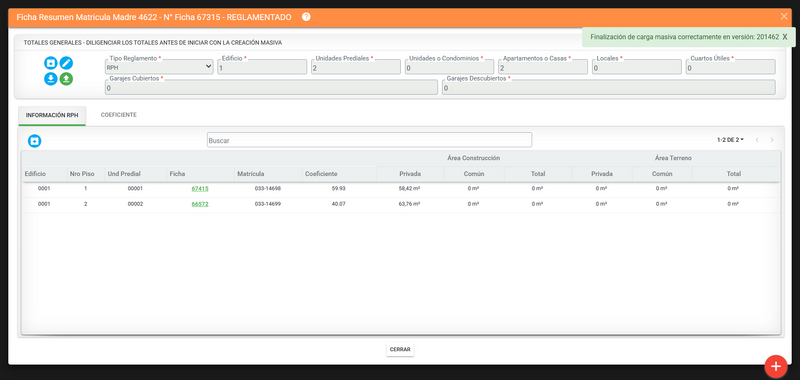800x380 pixels.
Task: Sort by the Nro Piso column header
Action: point(82,174)
